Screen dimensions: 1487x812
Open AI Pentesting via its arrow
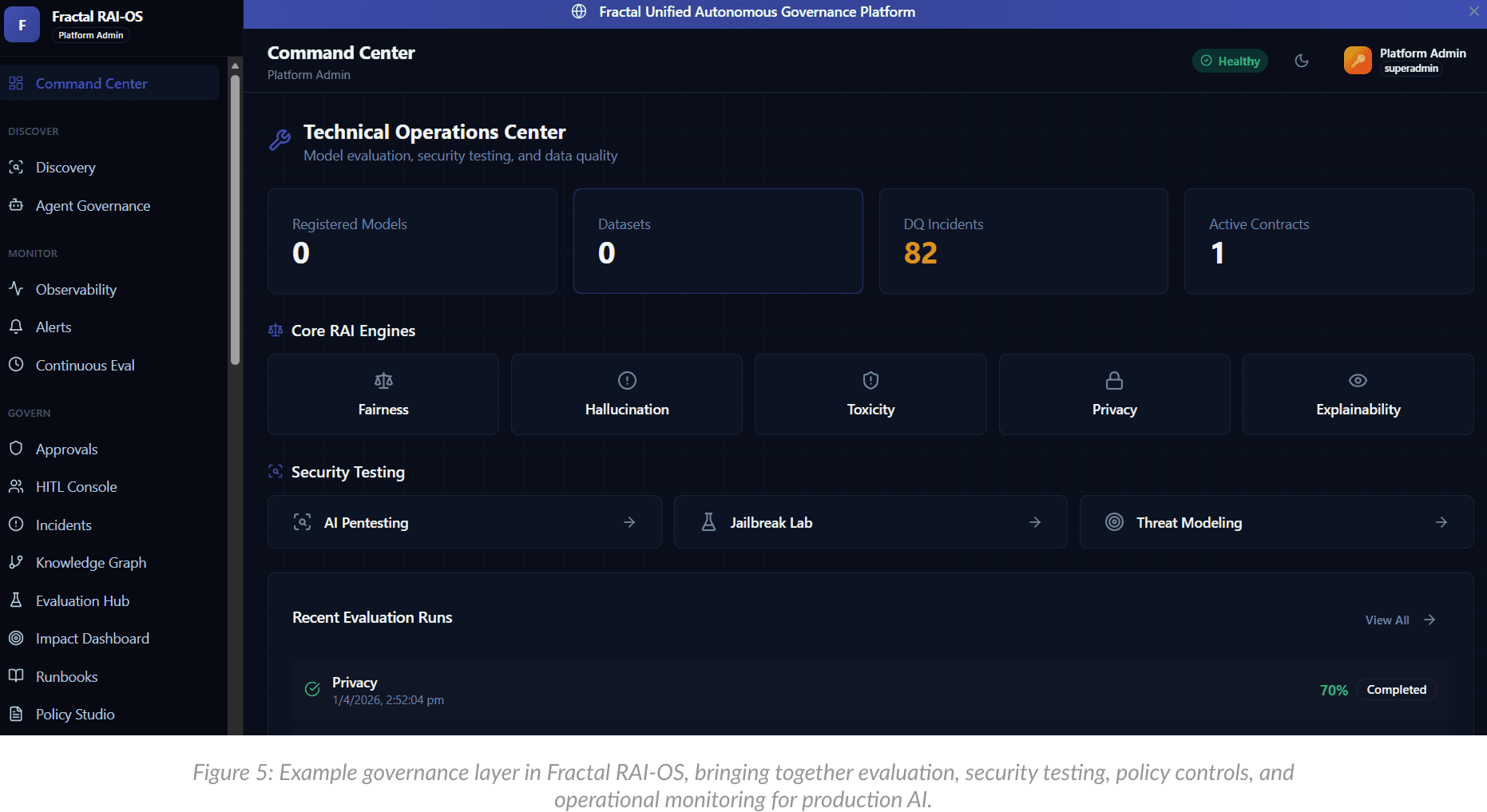click(629, 522)
